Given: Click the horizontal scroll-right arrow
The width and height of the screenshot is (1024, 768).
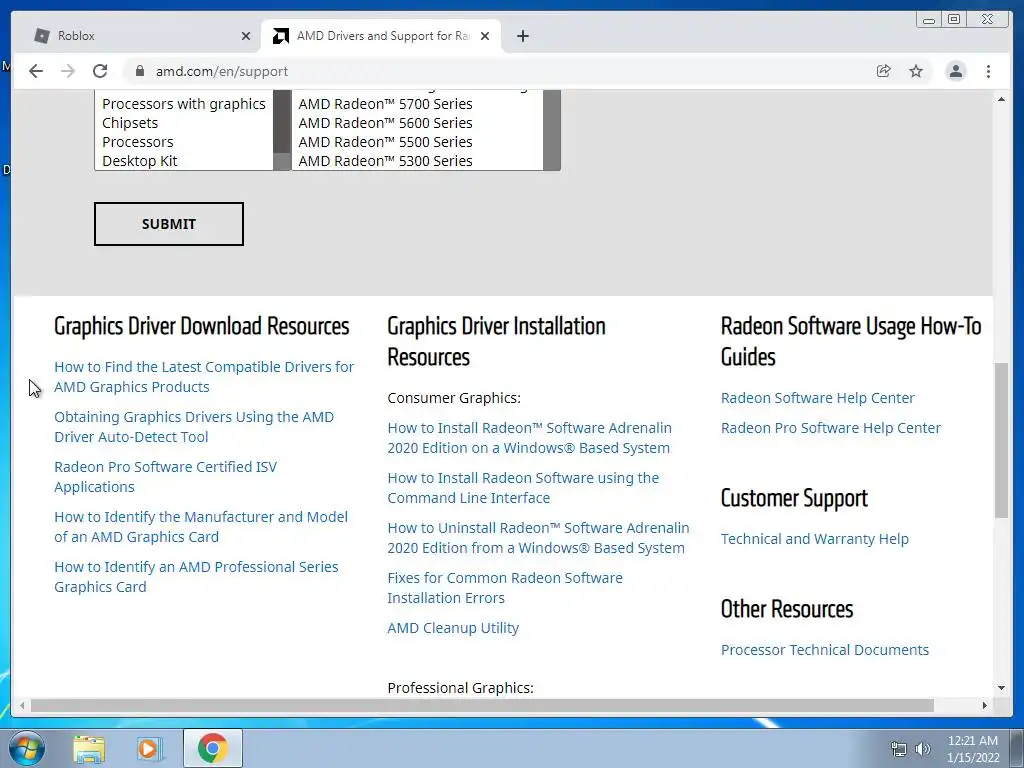Looking at the screenshot, I should [985, 705].
